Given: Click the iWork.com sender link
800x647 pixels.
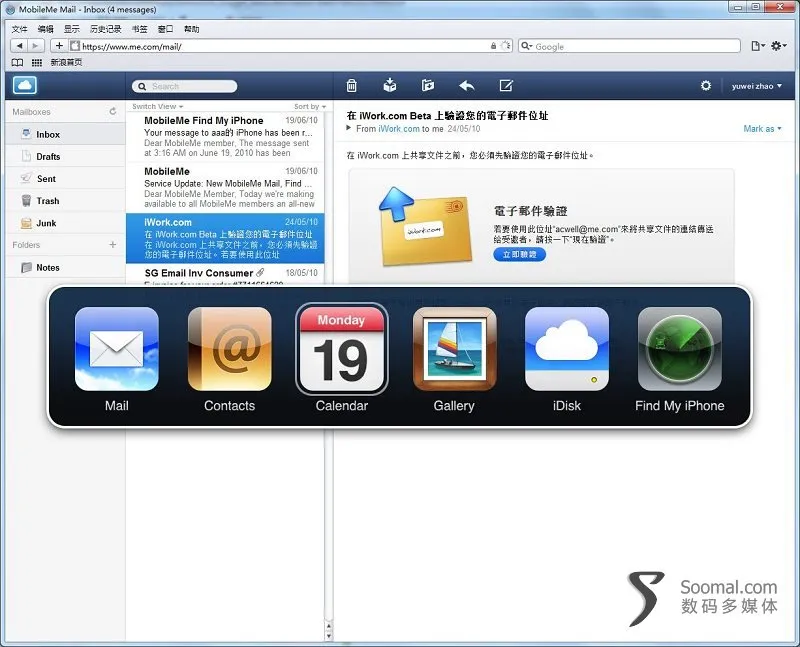Looking at the screenshot, I should (x=398, y=129).
